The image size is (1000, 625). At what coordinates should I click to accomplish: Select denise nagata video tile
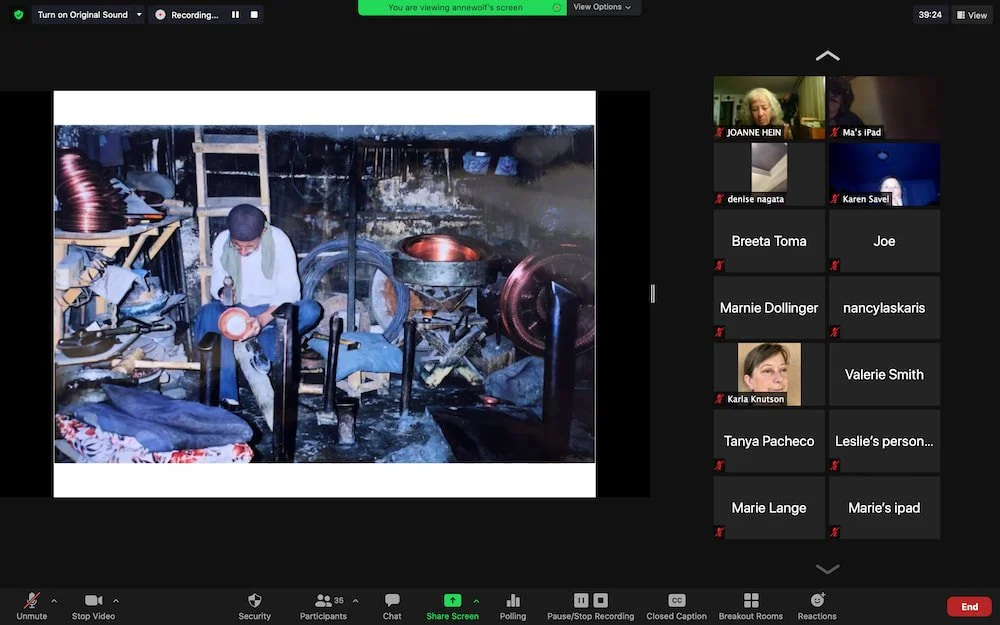pos(769,174)
